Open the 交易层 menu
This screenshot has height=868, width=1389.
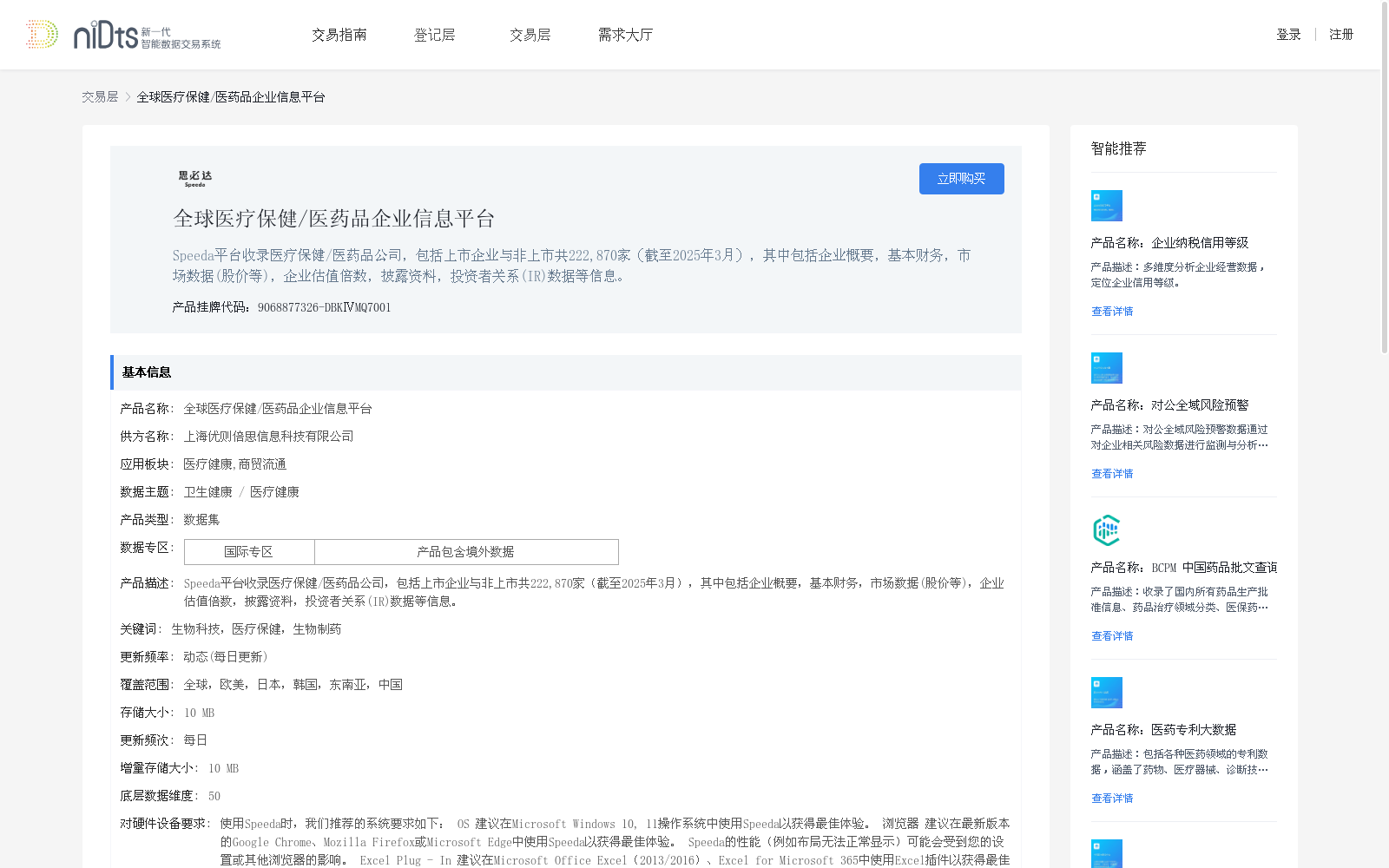click(x=530, y=35)
